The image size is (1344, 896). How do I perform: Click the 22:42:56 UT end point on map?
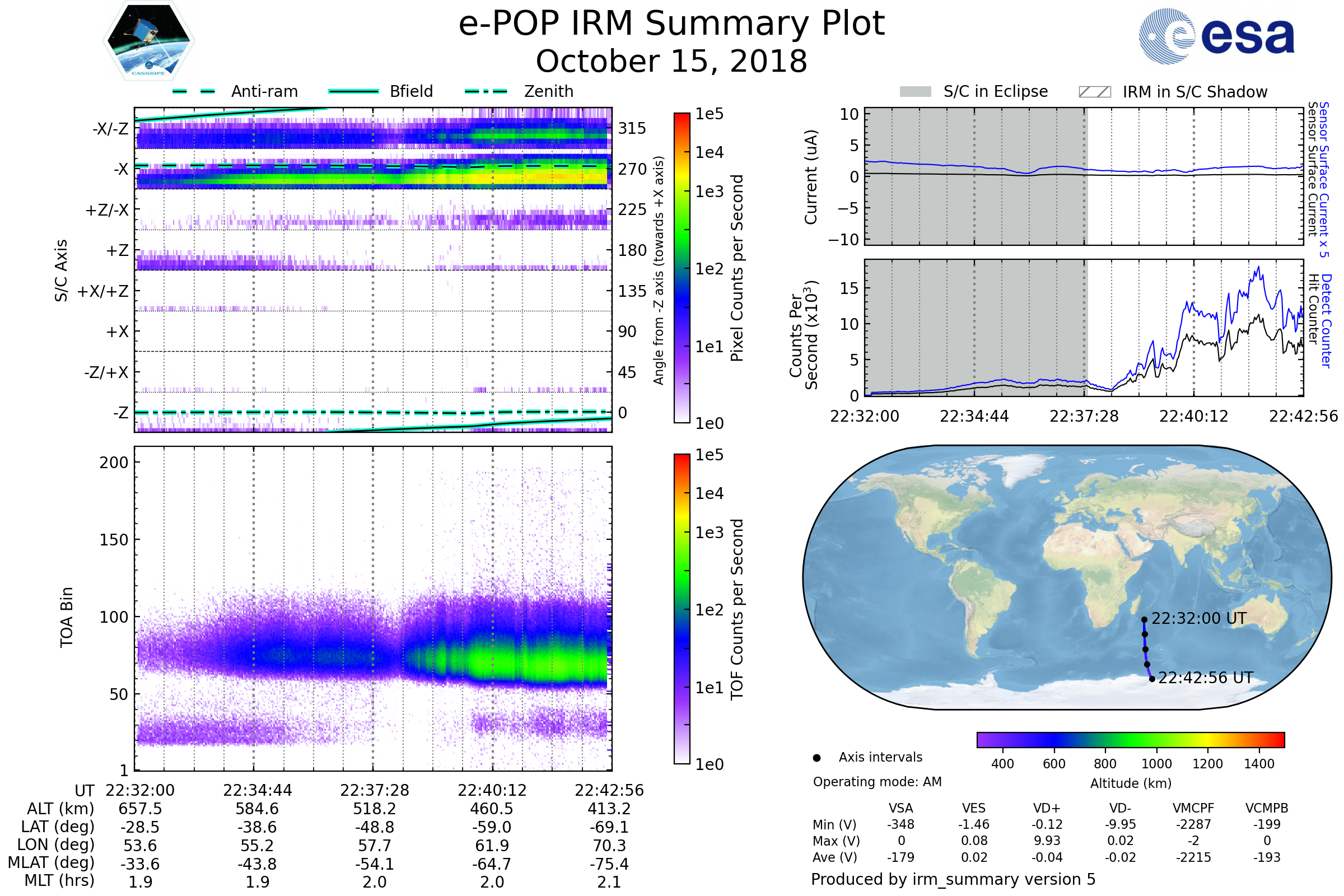point(1152,679)
